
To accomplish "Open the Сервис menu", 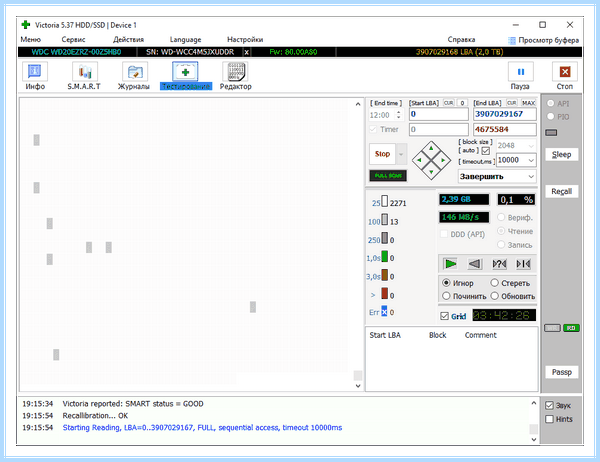I will tap(73, 39).
